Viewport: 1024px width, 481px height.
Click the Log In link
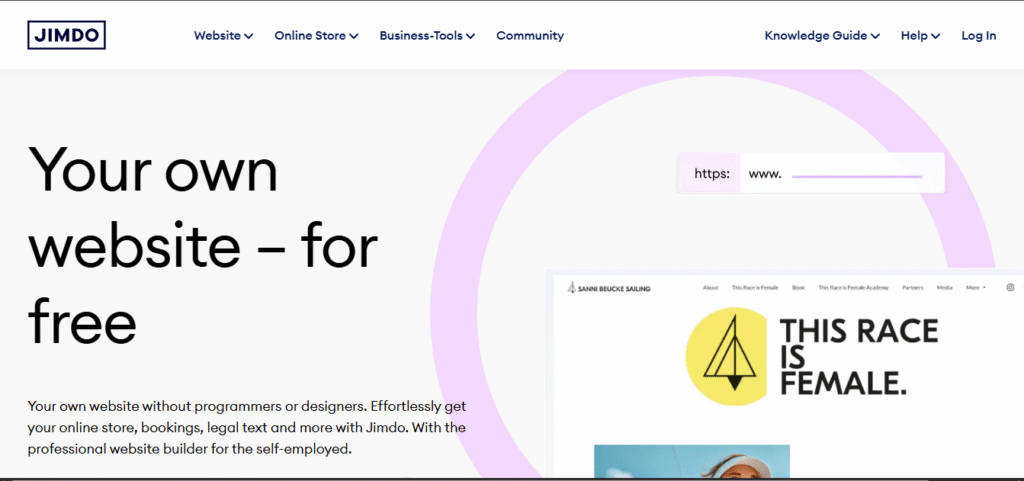978,36
